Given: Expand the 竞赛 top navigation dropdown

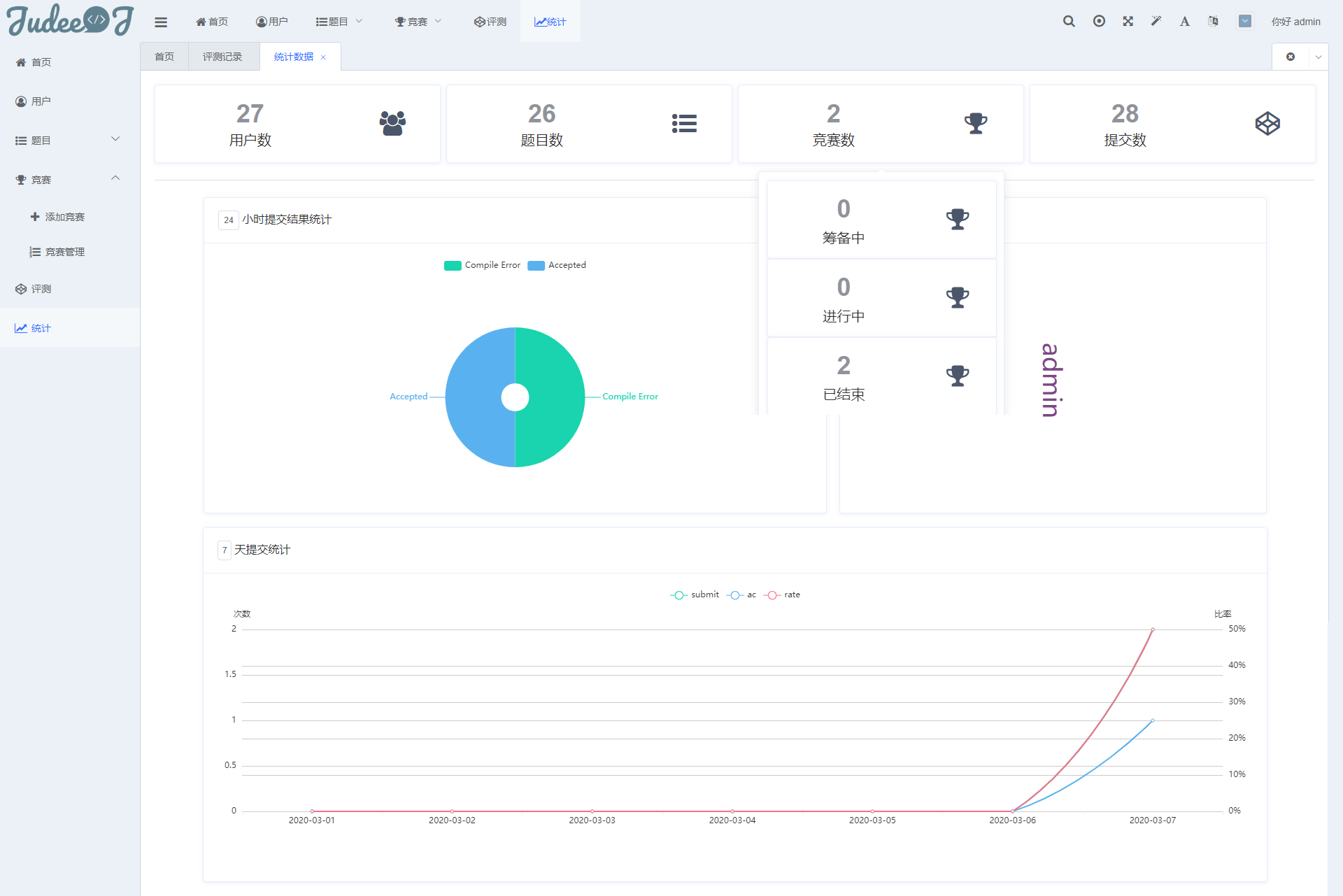Looking at the screenshot, I should coord(418,22).
